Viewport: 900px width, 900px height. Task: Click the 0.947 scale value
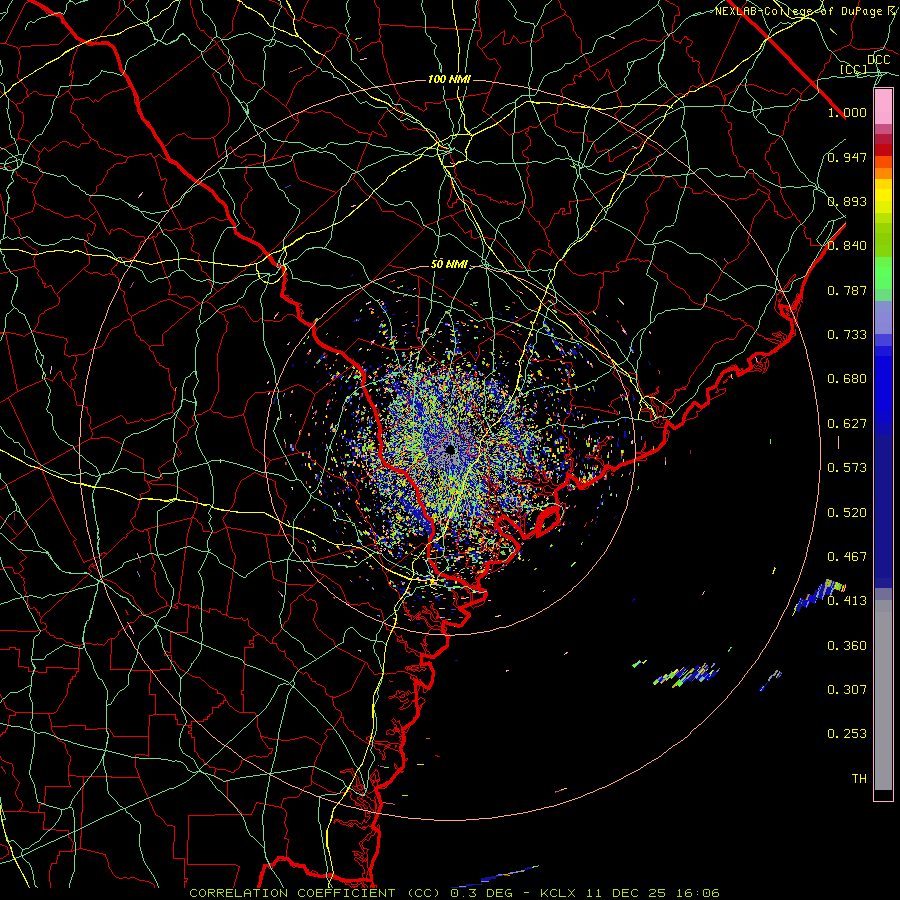click(847, 157)
